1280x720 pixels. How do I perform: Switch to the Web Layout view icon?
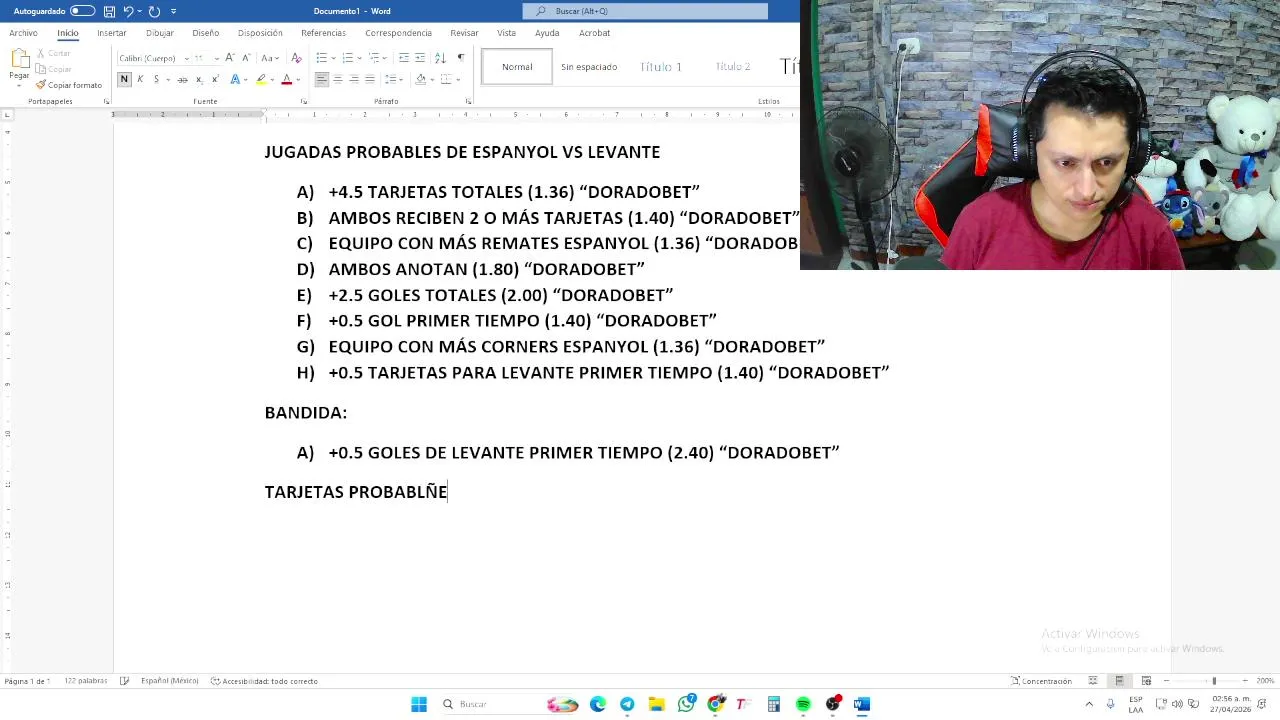[x=1146, y=681]
